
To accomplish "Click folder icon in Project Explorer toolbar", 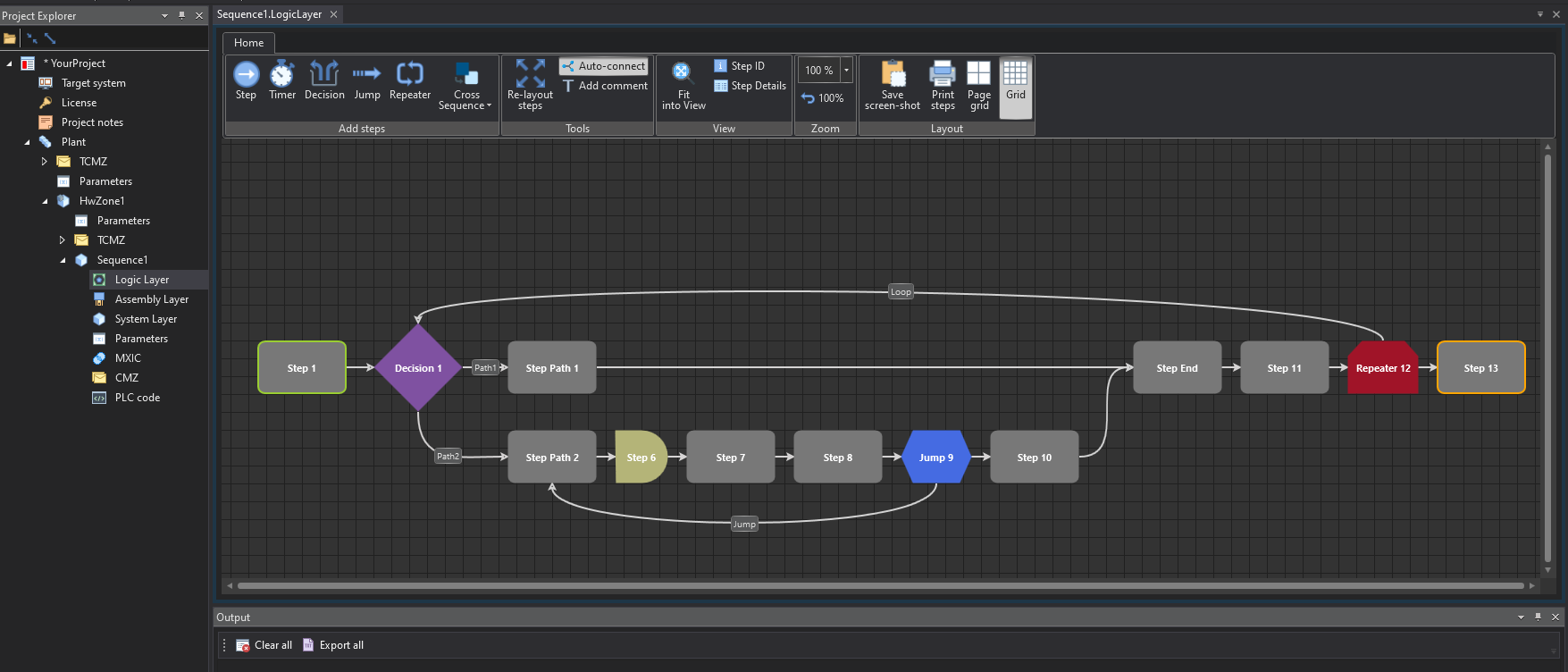I will (x=9, y=38).
